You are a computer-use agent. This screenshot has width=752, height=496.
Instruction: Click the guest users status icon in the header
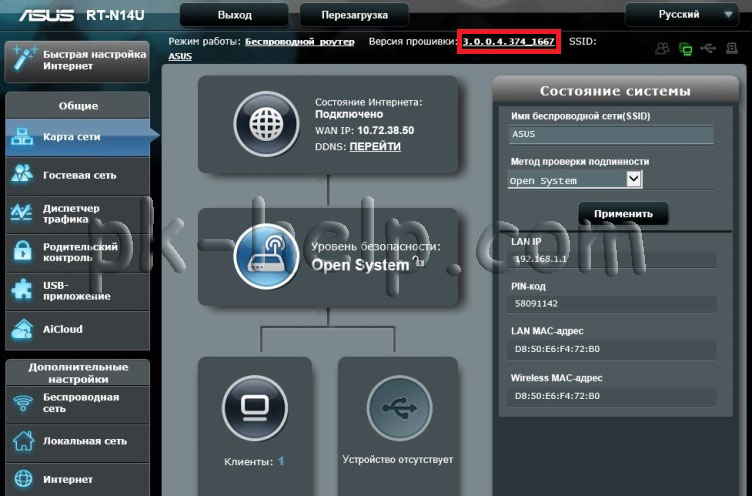tap(663, 48)
